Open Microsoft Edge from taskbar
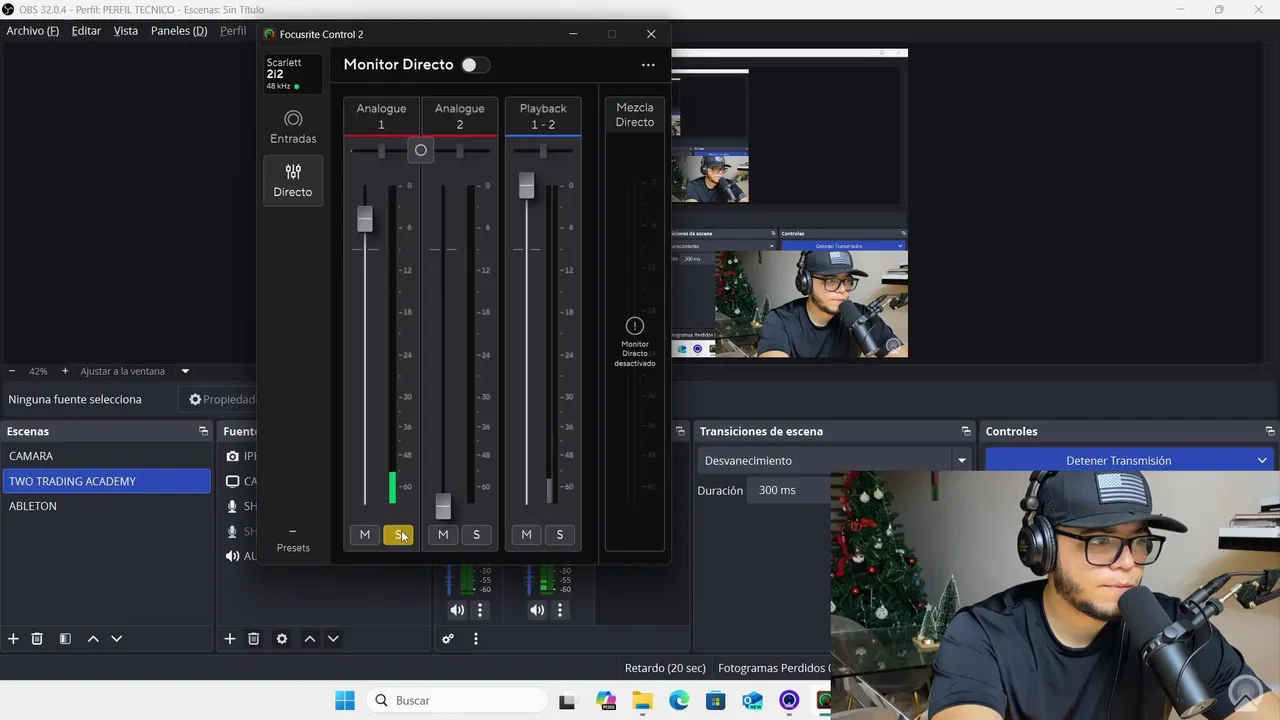 tap(679, 701)
